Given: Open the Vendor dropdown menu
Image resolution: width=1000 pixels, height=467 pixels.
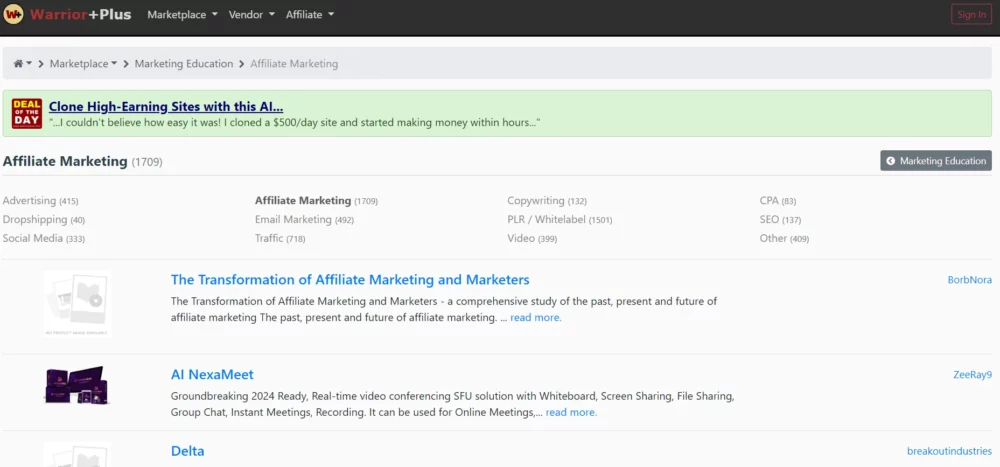Looking at the screenshot, I should (252, 14).
